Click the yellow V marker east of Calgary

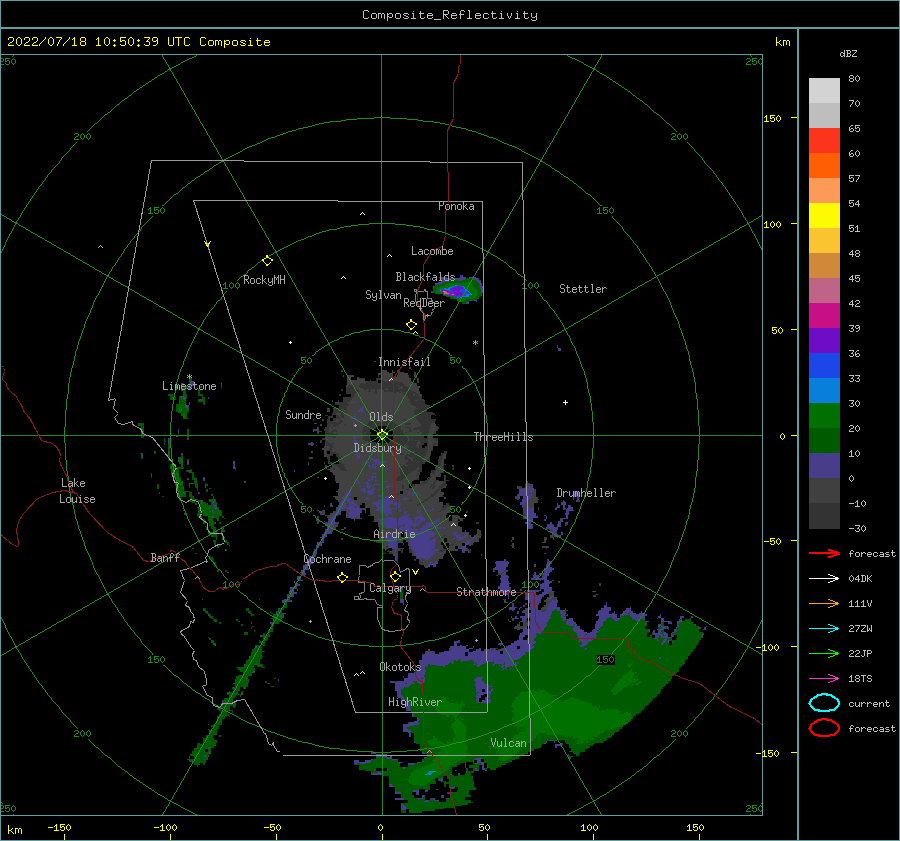pos(415,572)
